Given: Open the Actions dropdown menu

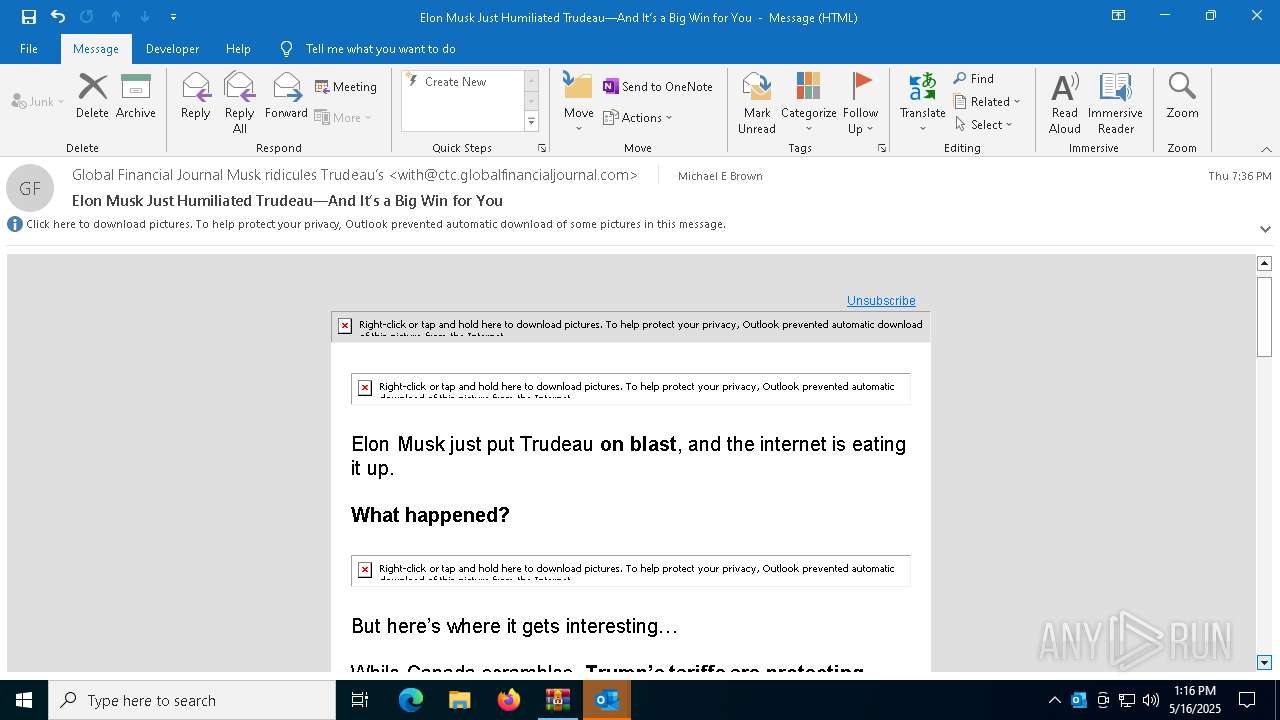Looking at the screenshot, I should (x=638, y=117).
